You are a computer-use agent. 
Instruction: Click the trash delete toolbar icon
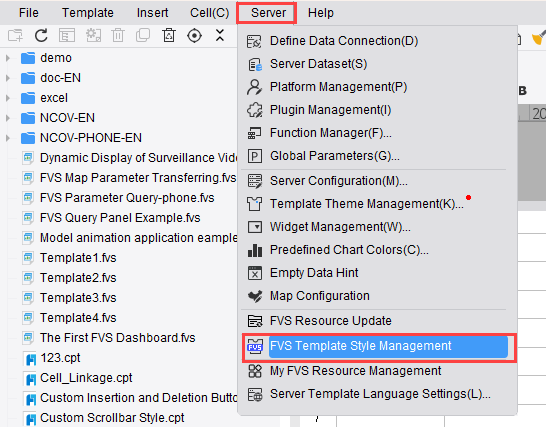pos(118,36)
